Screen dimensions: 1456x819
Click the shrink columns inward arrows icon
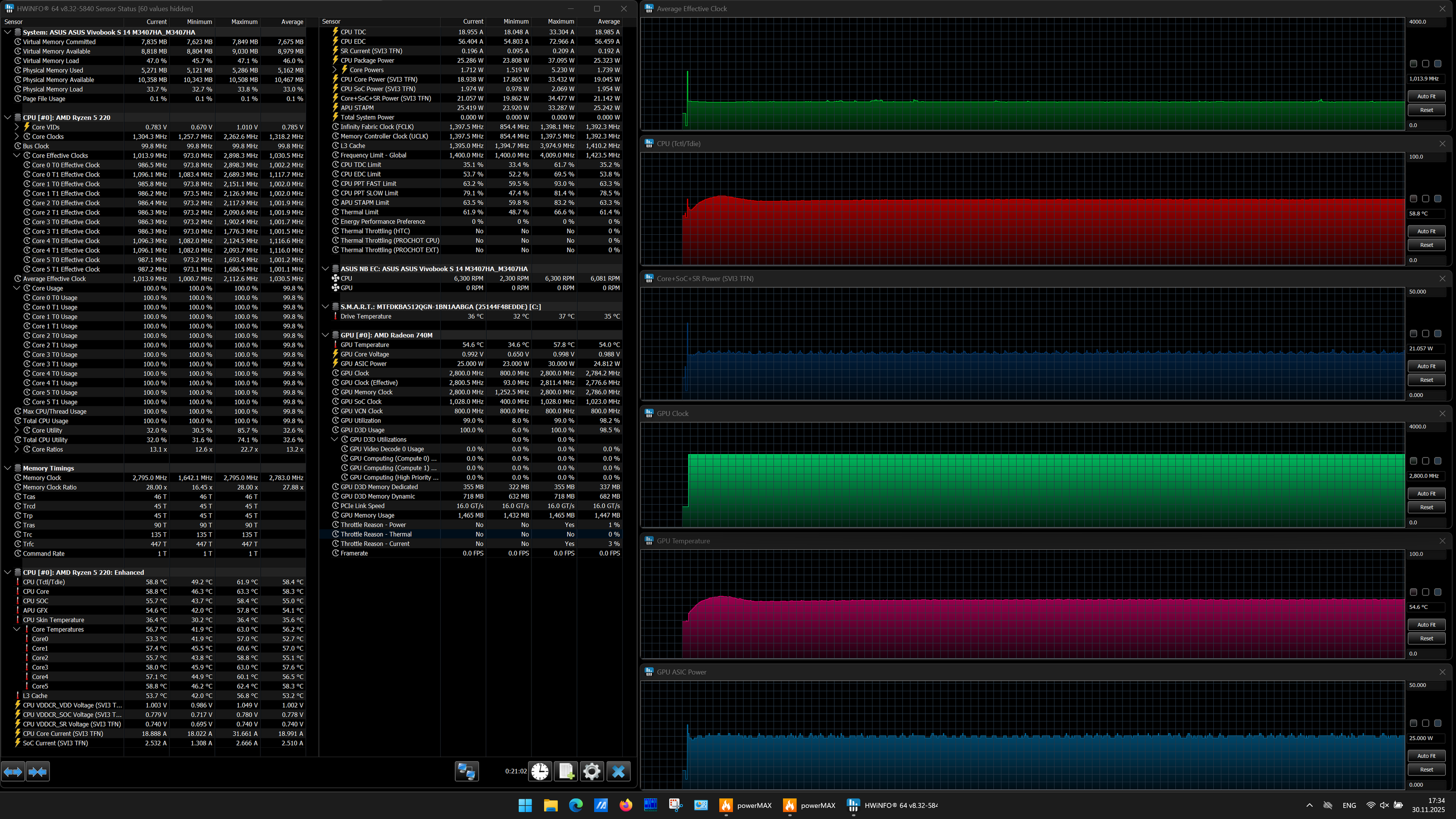pyautogui.click(x=38, y=771)
